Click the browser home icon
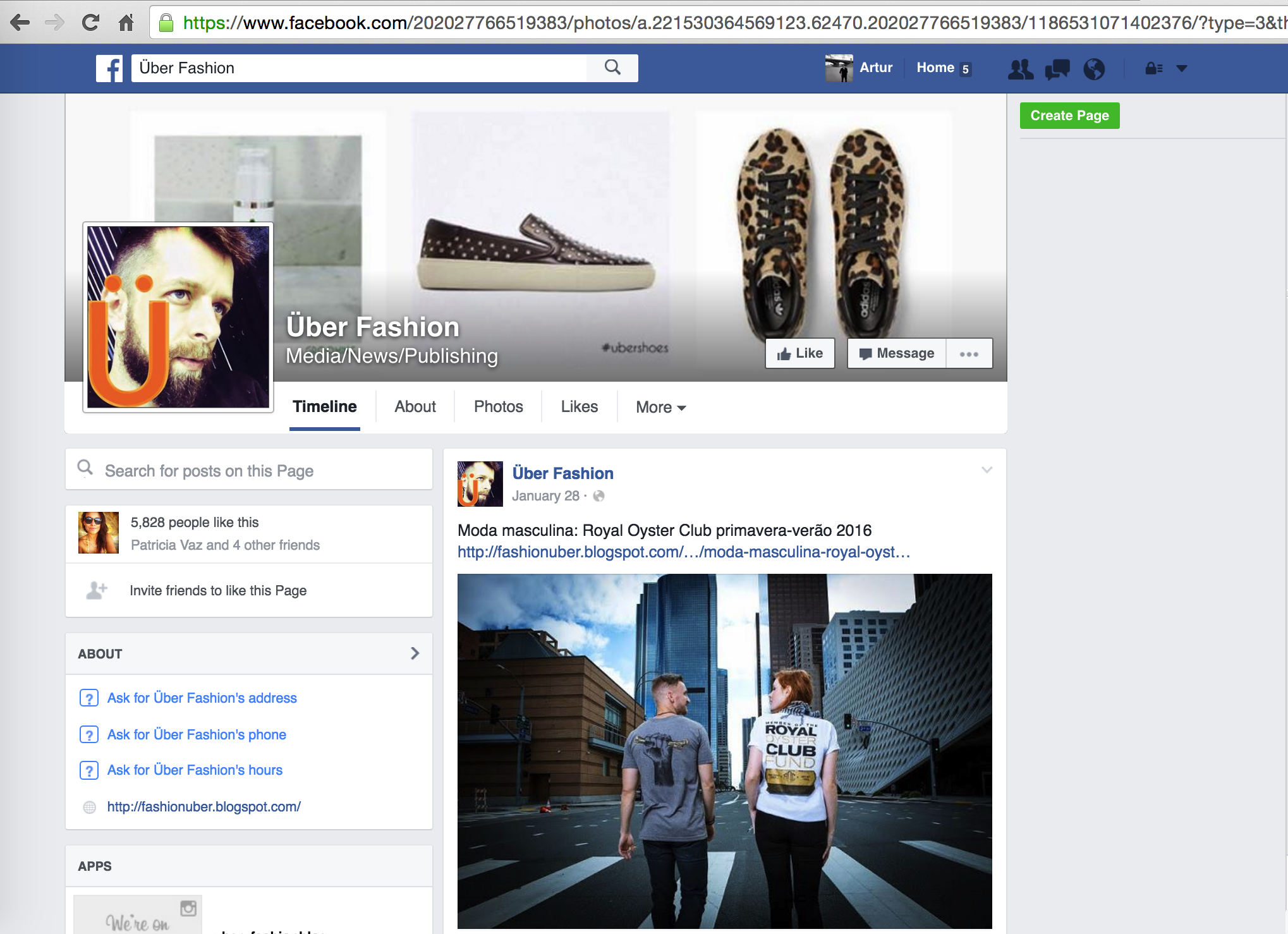The image size is (1288, 934). click(126, 23)
